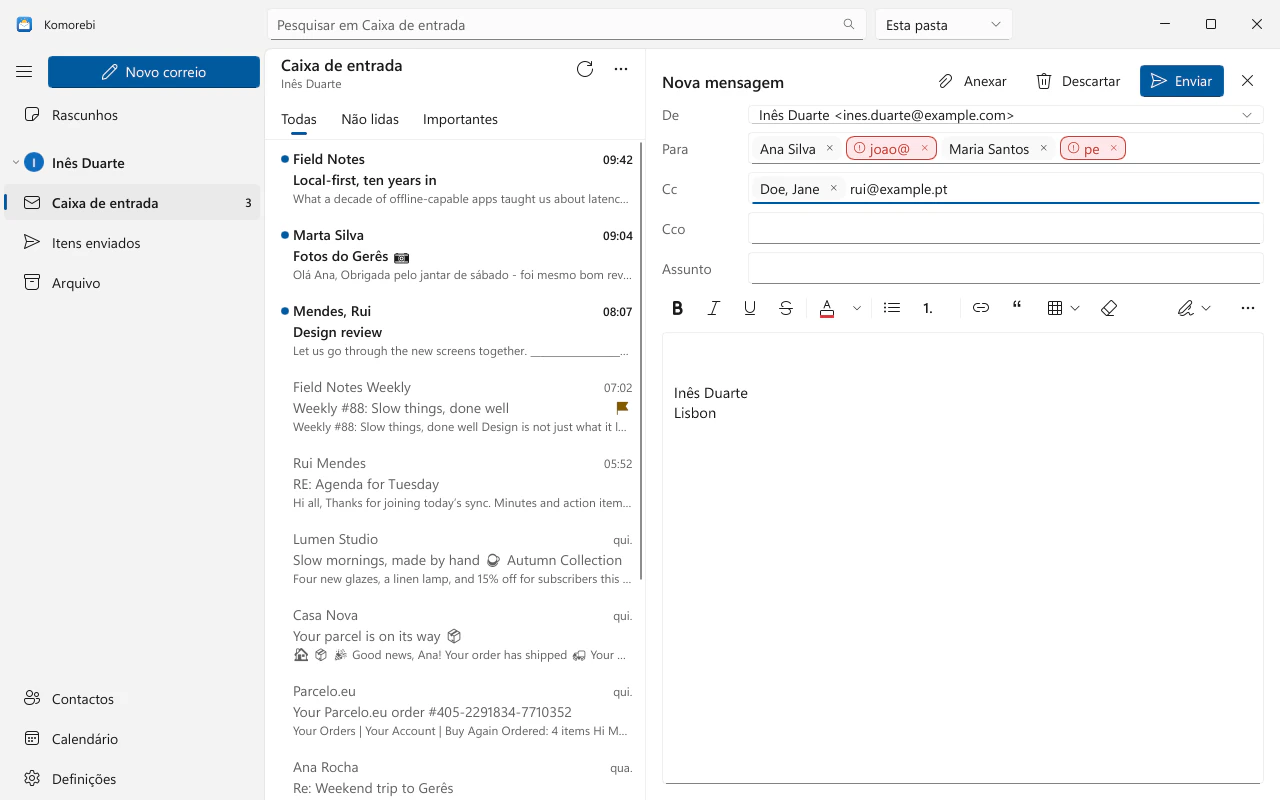
Task: Switch to Não lidas tab
Action: pyautogui.click(x=370, y=119)
